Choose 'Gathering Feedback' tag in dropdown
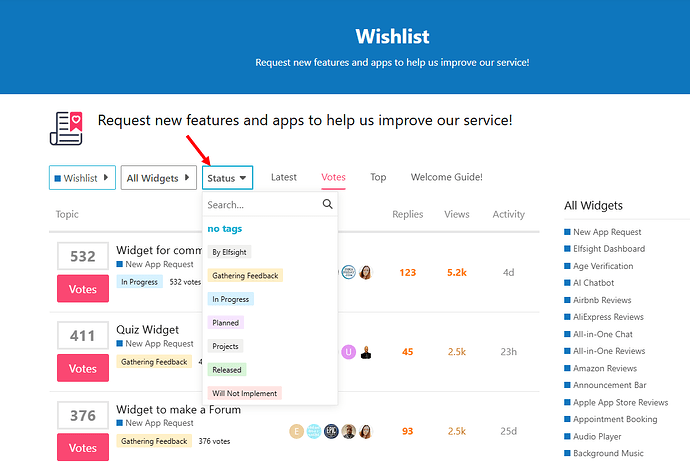The image size is (690, 462). (x=245, y=275)
